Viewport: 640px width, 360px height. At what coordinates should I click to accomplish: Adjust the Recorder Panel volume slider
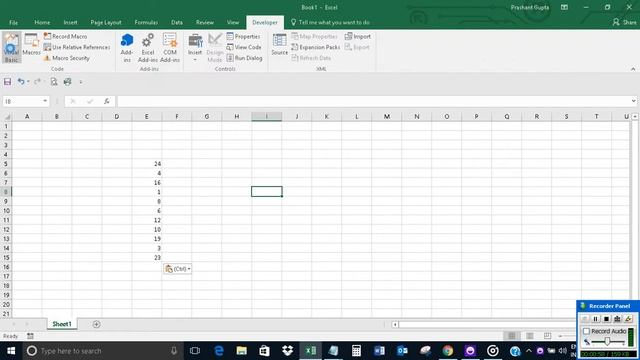[x=607, y=342]
